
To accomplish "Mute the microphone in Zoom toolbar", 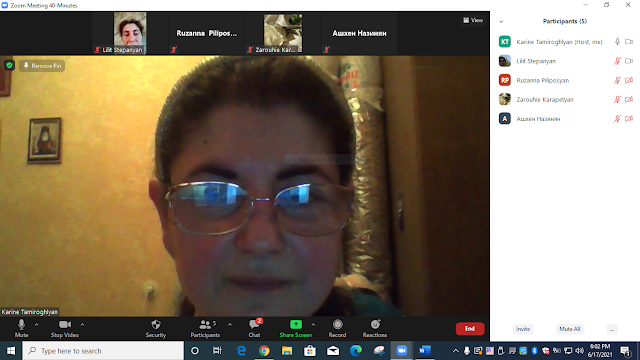I will 21,329.
